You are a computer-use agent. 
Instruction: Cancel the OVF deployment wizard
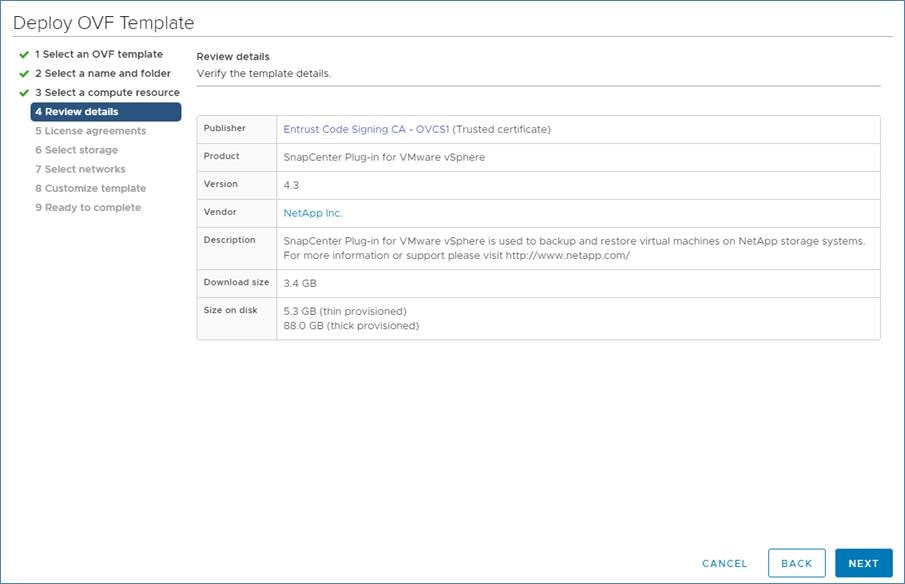(724, 563)
